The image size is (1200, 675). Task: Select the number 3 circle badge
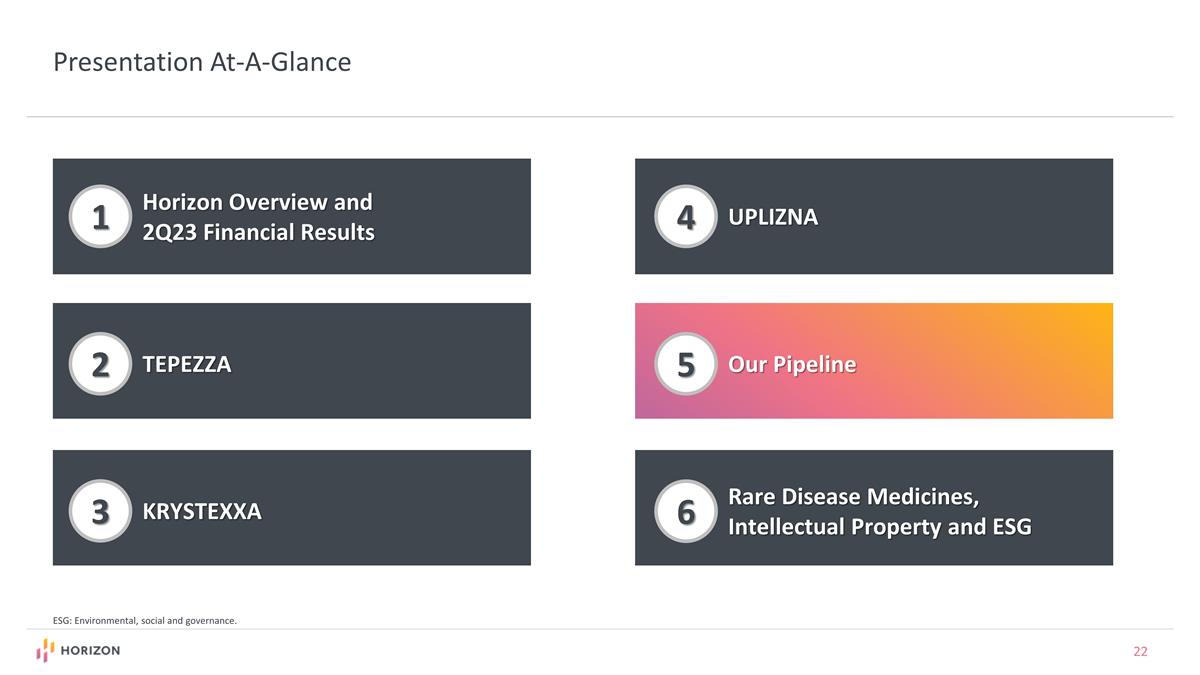100,511
